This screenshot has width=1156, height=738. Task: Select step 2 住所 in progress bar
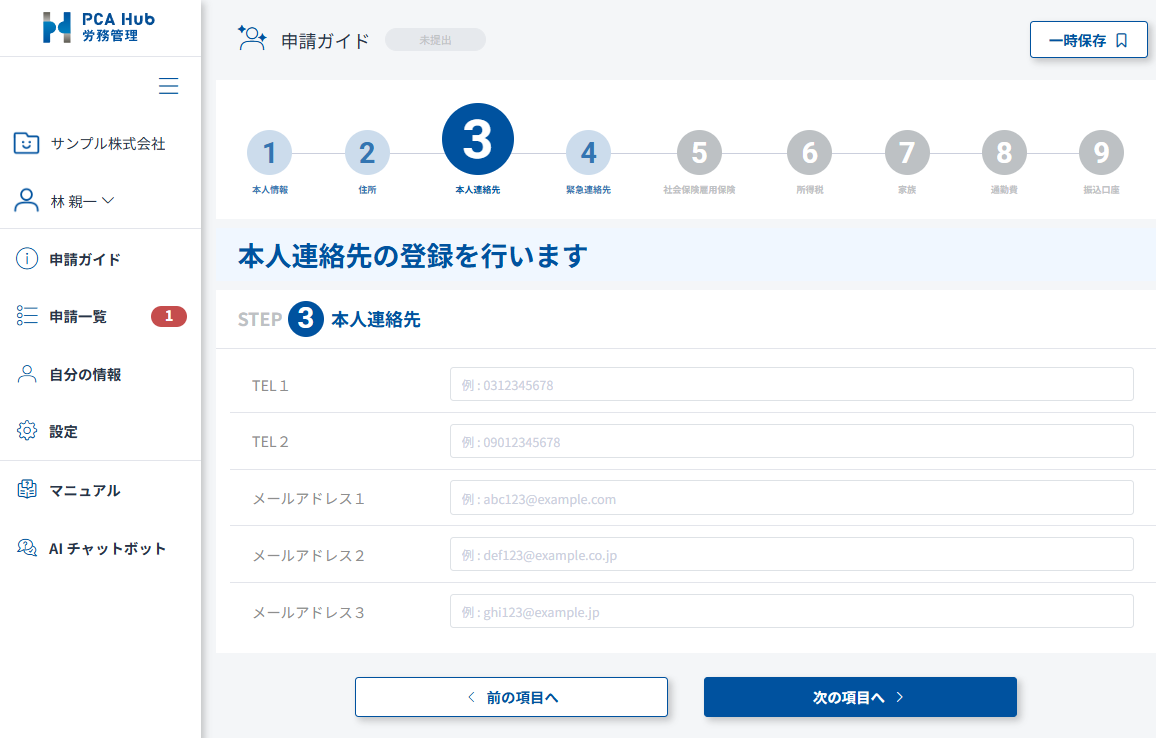coord(367,150)
